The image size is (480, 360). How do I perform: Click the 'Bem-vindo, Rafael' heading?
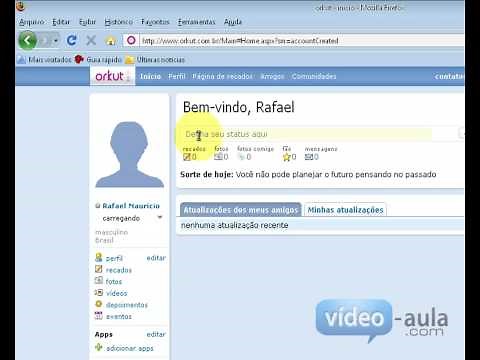point(239,107)
